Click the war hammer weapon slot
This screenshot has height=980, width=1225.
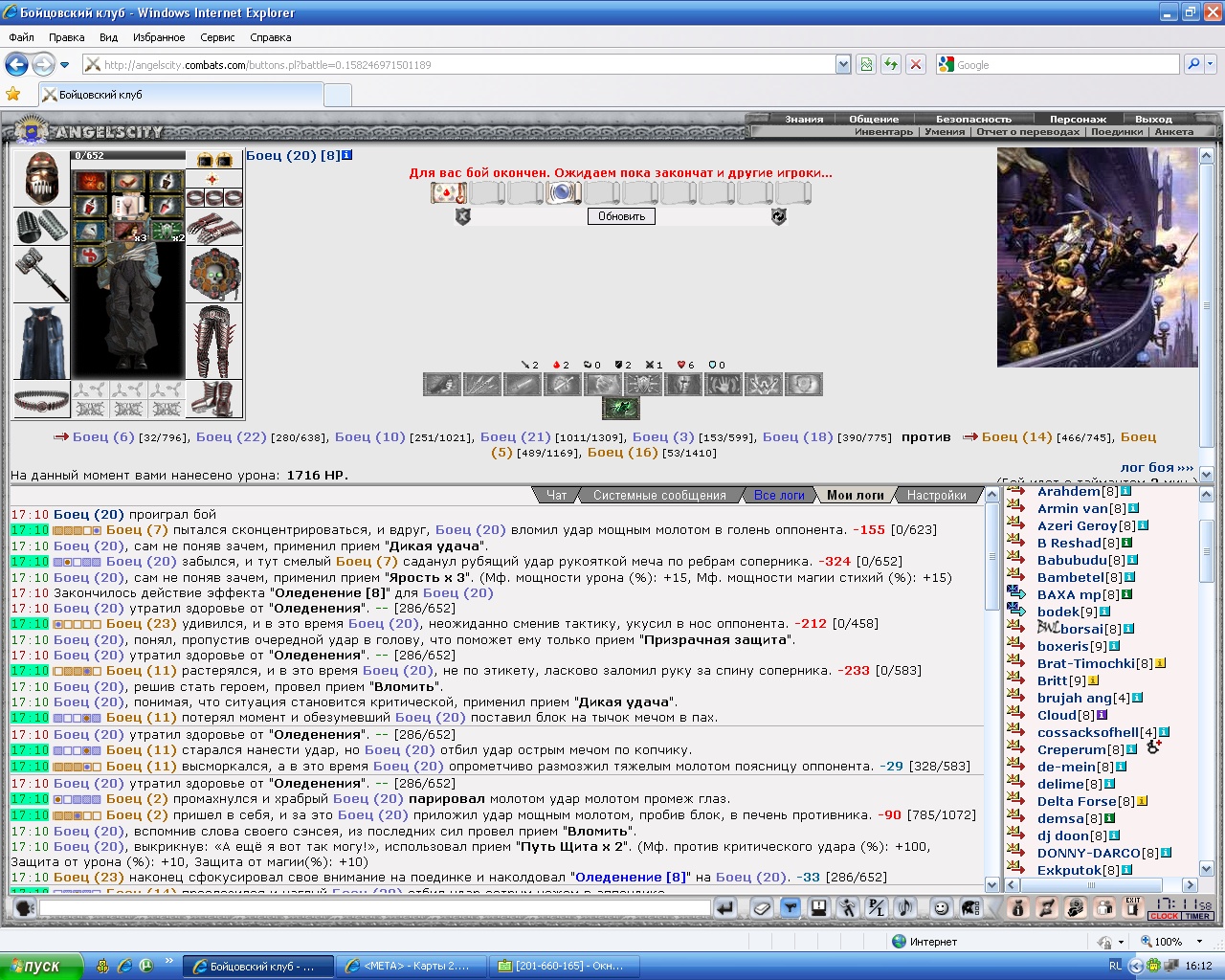click(x=41, y=275)
